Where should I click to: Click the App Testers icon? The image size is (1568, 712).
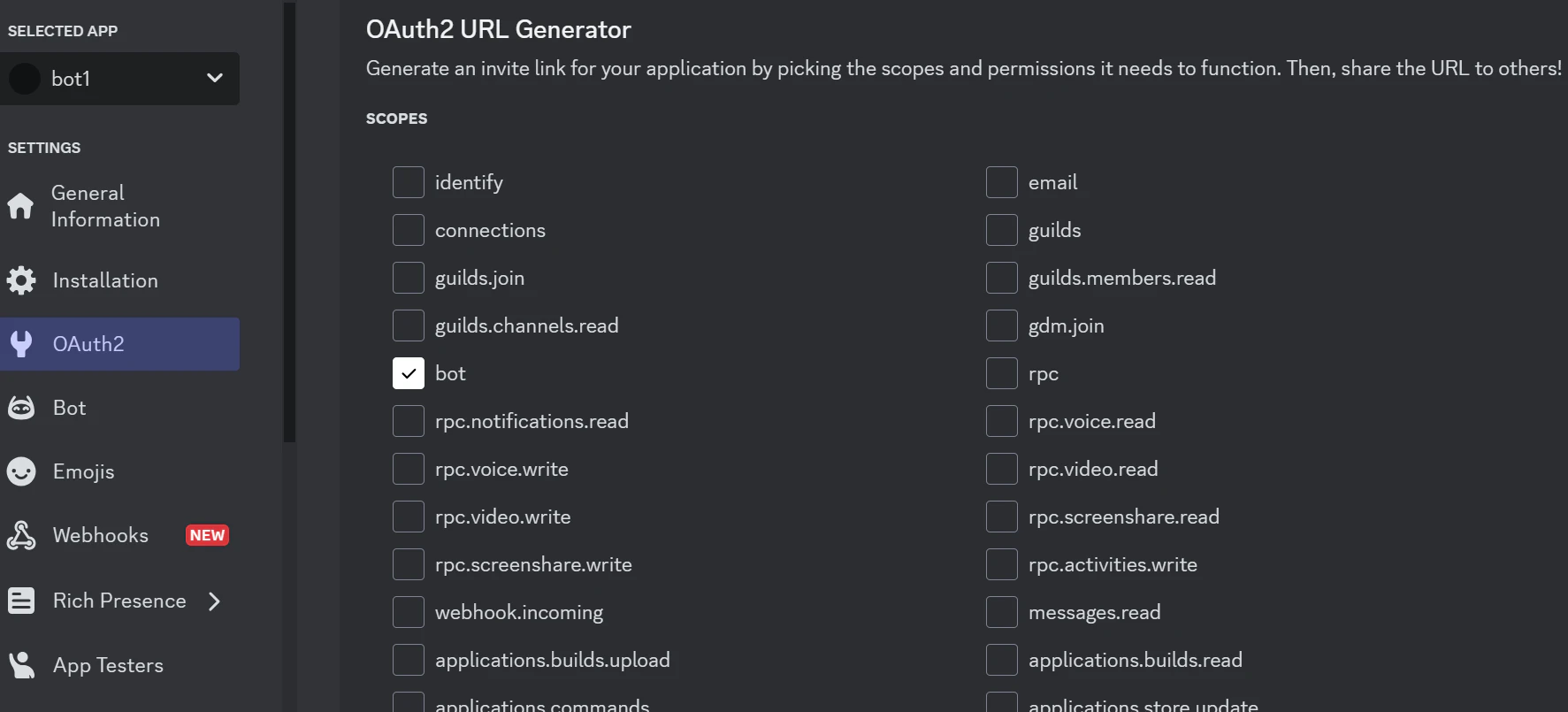[21, 665]
